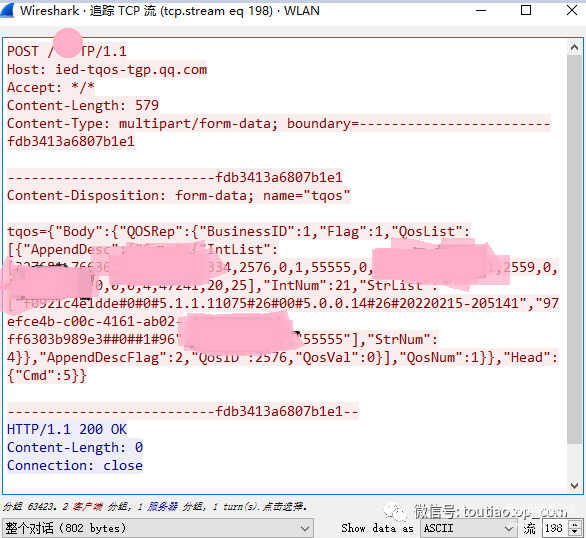
Task: Click the Content-Length: 579 line
Action: [x=83, y=105]
